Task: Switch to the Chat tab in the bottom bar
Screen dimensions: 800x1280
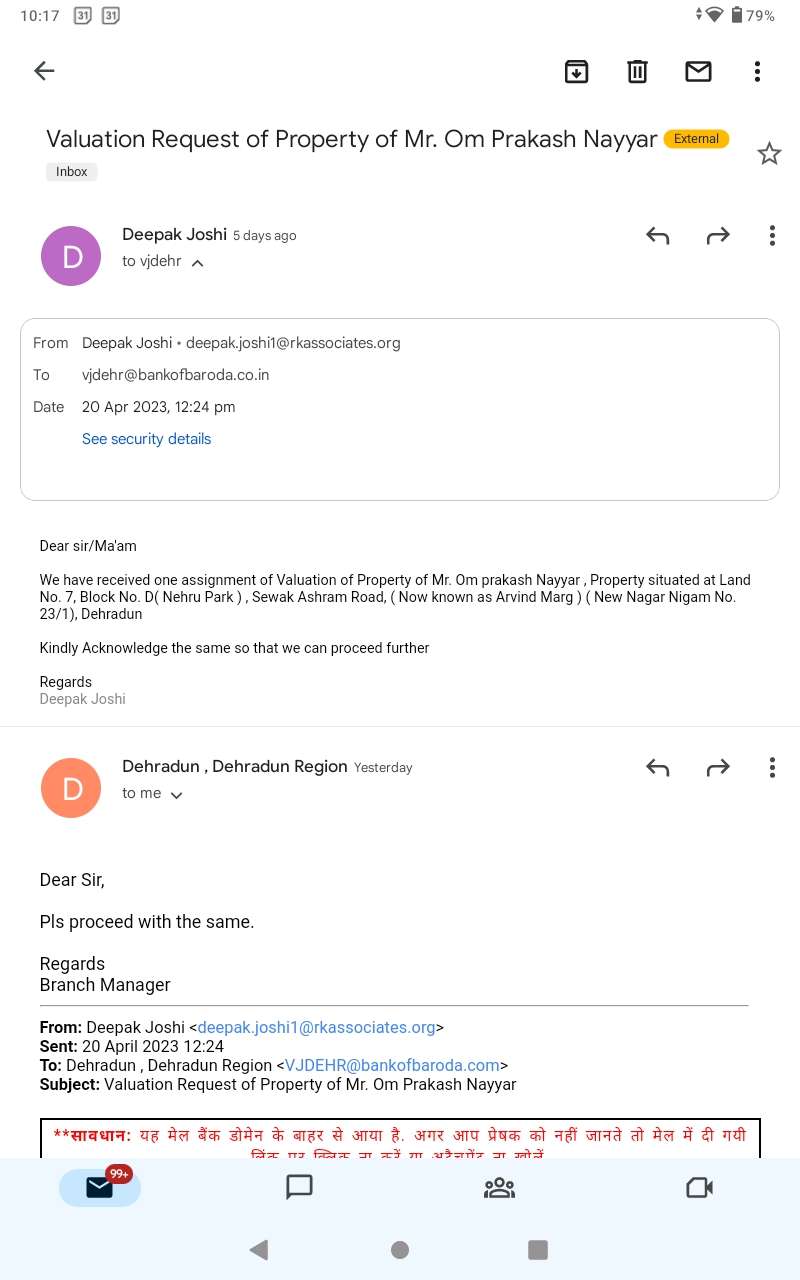Action: pyautogui.click(x=299, y=1187)
